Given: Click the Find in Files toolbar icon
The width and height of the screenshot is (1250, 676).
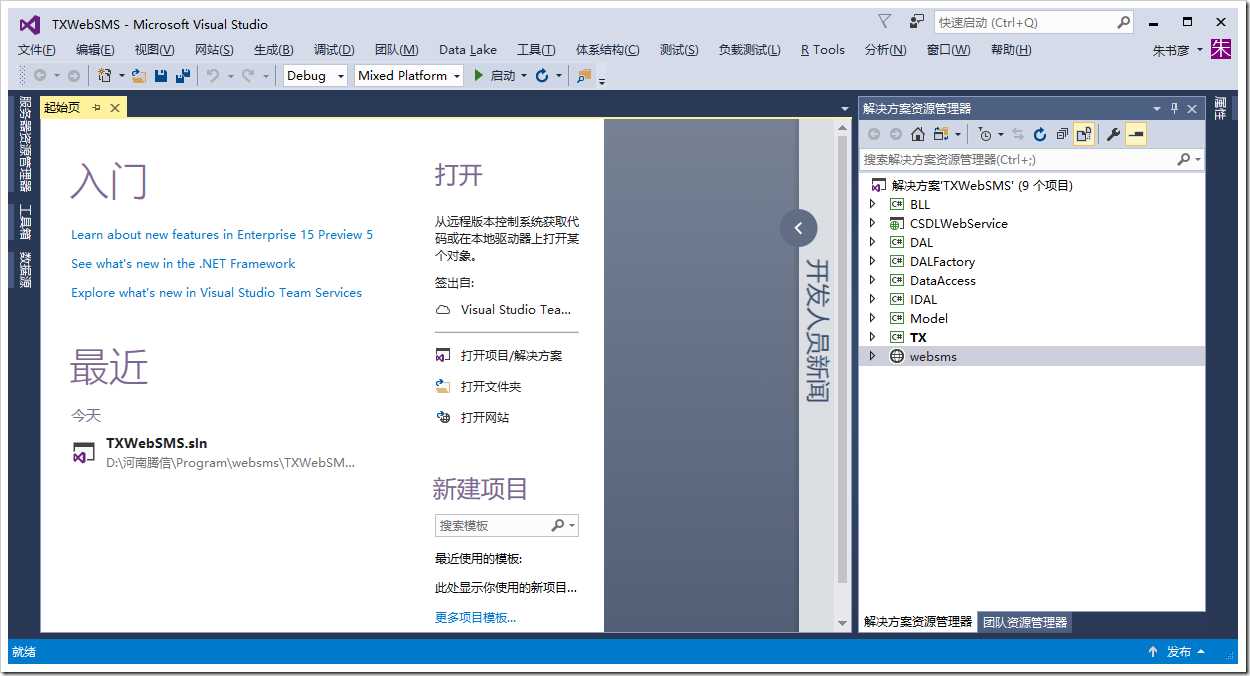Looking at the screenshot, I should (x=584, y=75).
